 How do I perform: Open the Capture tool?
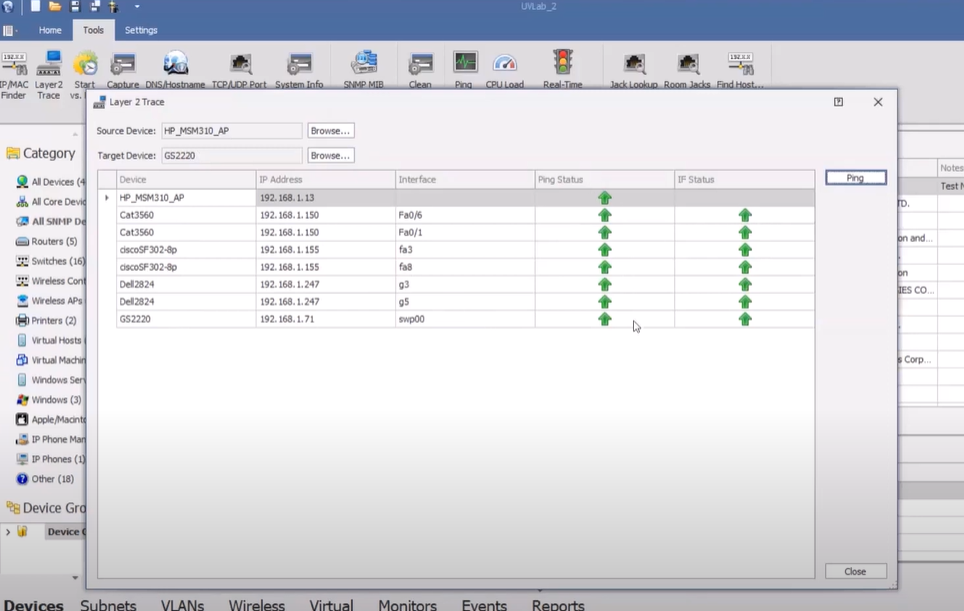coord(123,71)
